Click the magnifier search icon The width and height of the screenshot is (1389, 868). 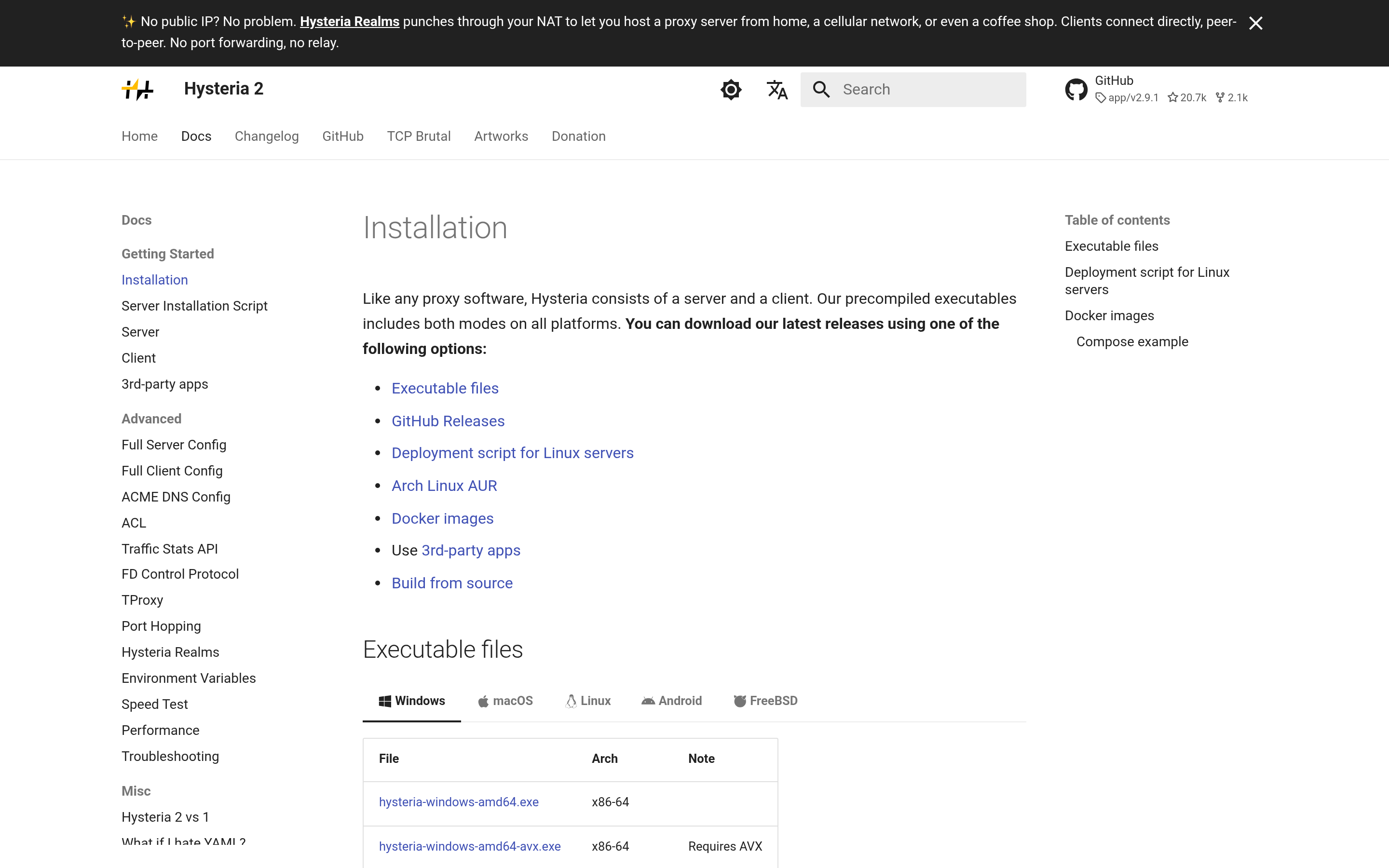point(821,90)
